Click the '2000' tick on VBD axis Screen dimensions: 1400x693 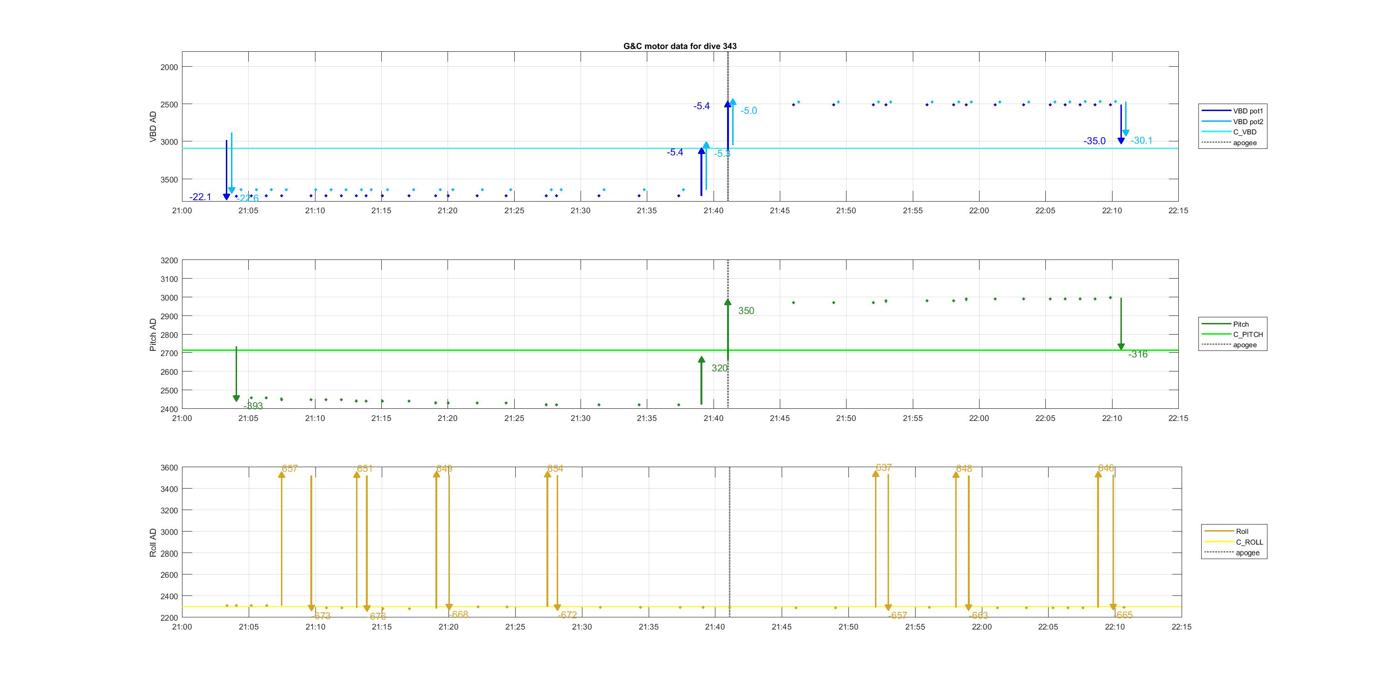169,67
